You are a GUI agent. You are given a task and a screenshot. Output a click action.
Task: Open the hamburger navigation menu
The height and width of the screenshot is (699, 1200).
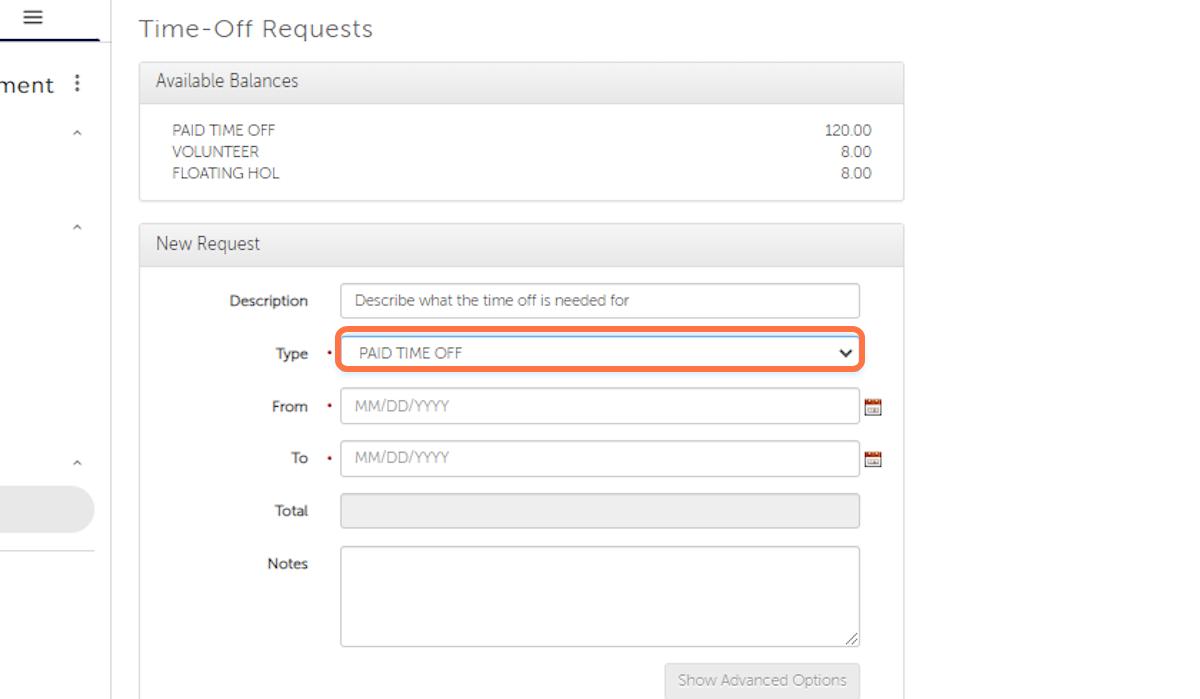point(33,17)
